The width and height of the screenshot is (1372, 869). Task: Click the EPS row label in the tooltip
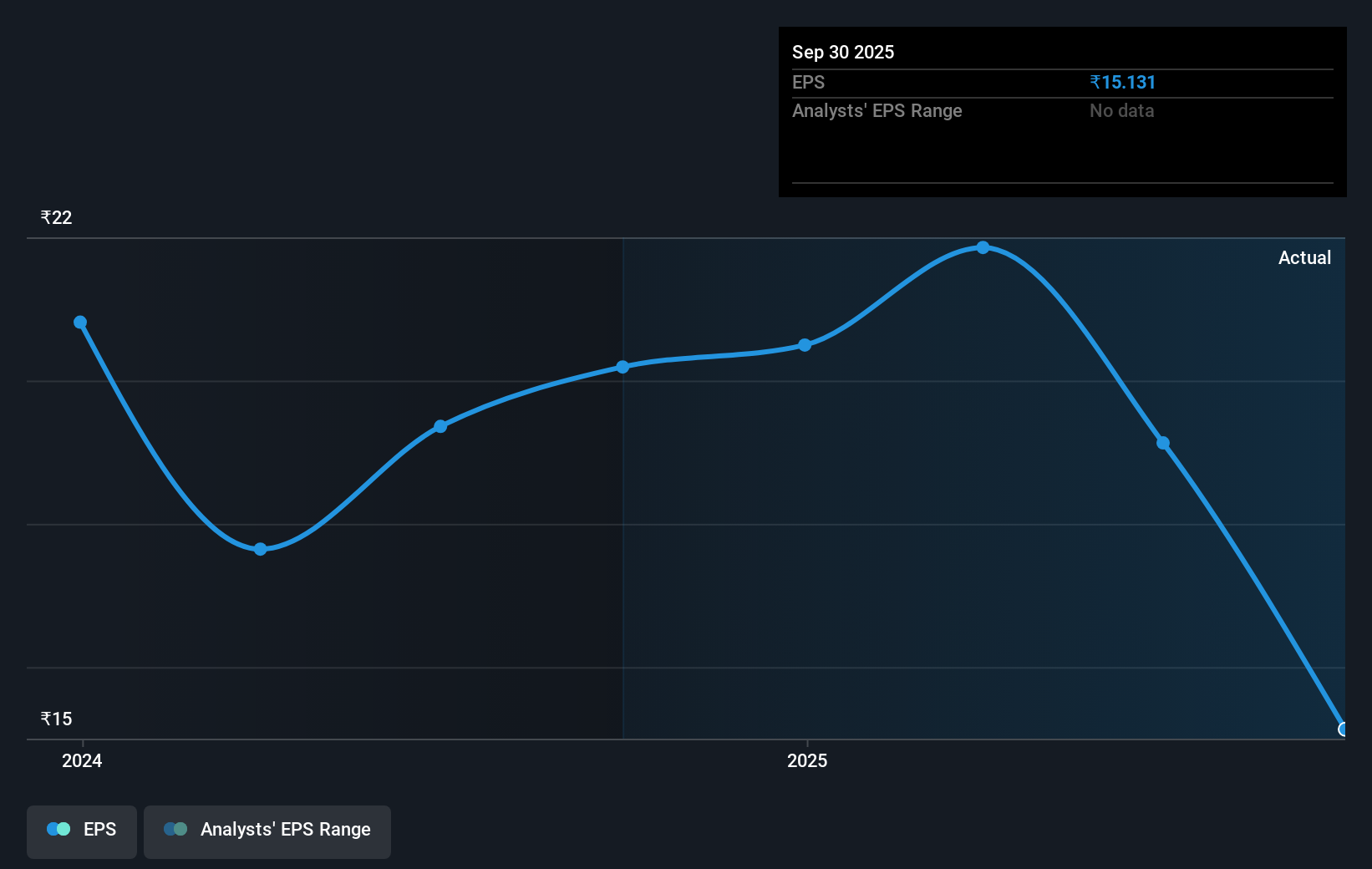tap(808, 82)
